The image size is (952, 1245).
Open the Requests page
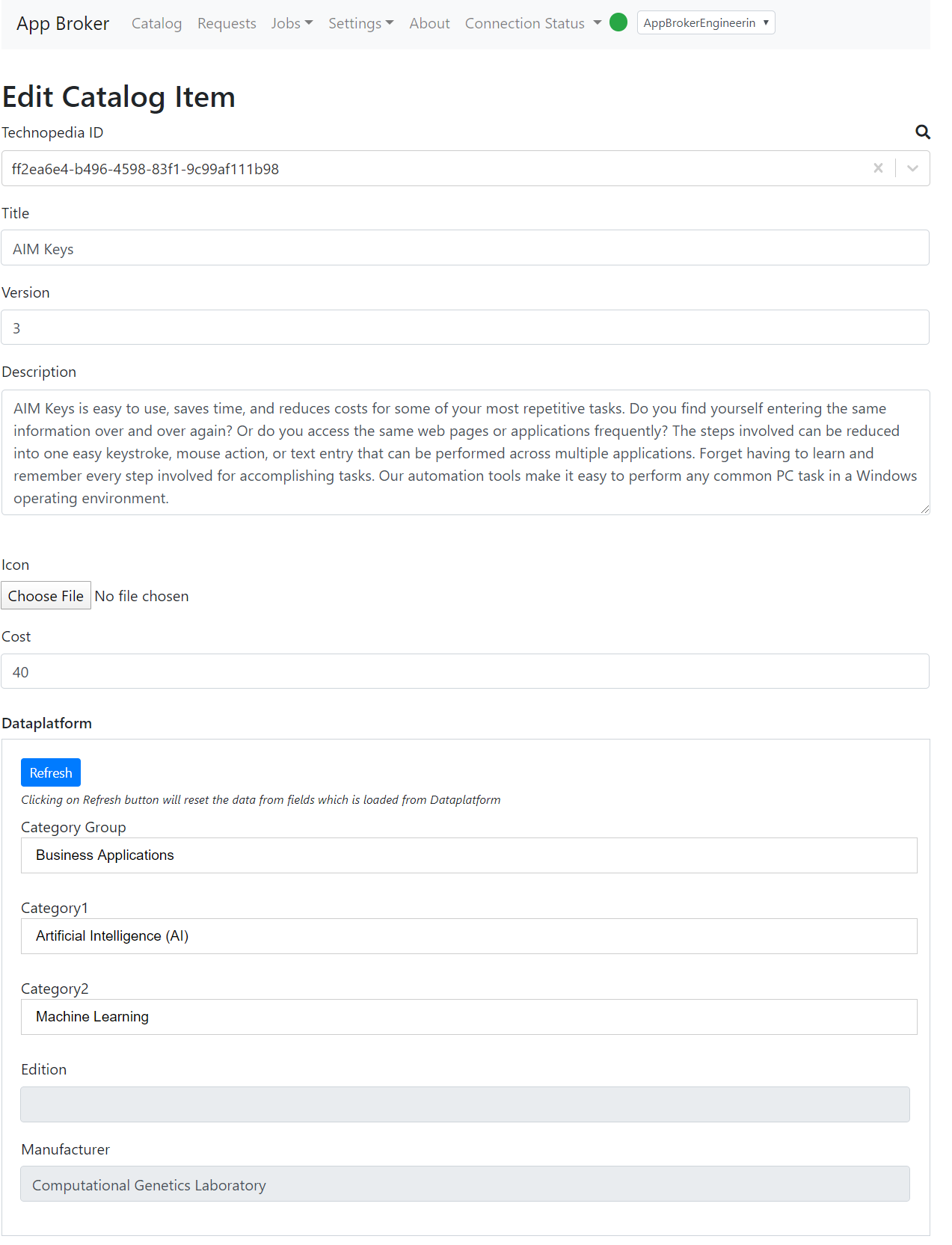(227, 23)
